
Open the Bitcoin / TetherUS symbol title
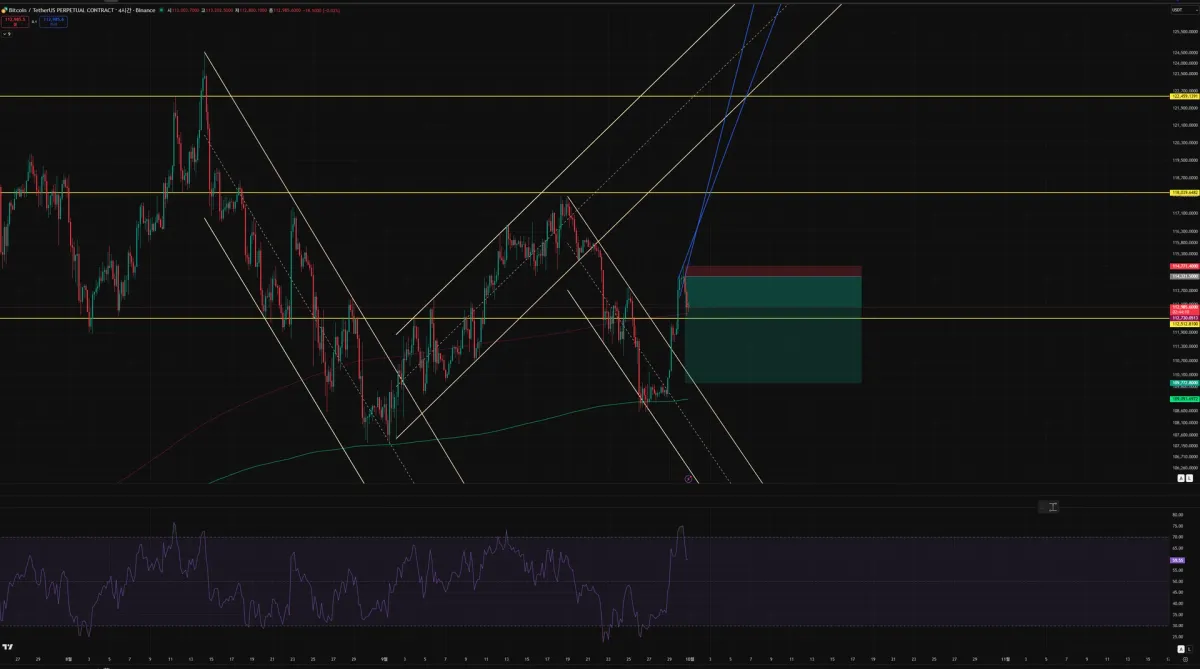tap(82, 10)
